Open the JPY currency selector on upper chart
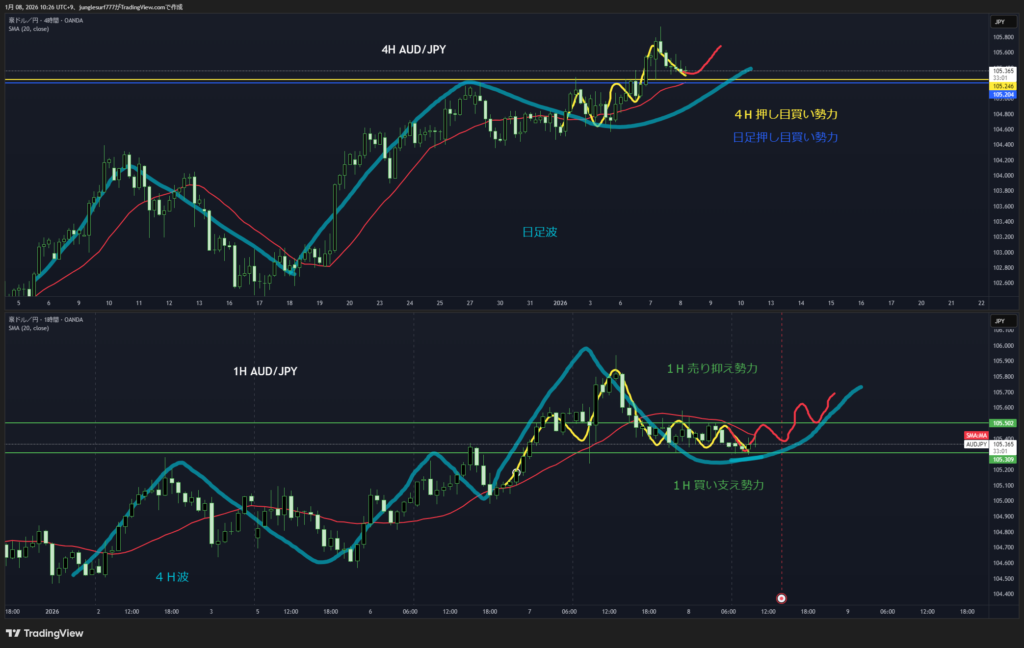The width and height of the screenshot is (1024, 648). pos(998,21)
